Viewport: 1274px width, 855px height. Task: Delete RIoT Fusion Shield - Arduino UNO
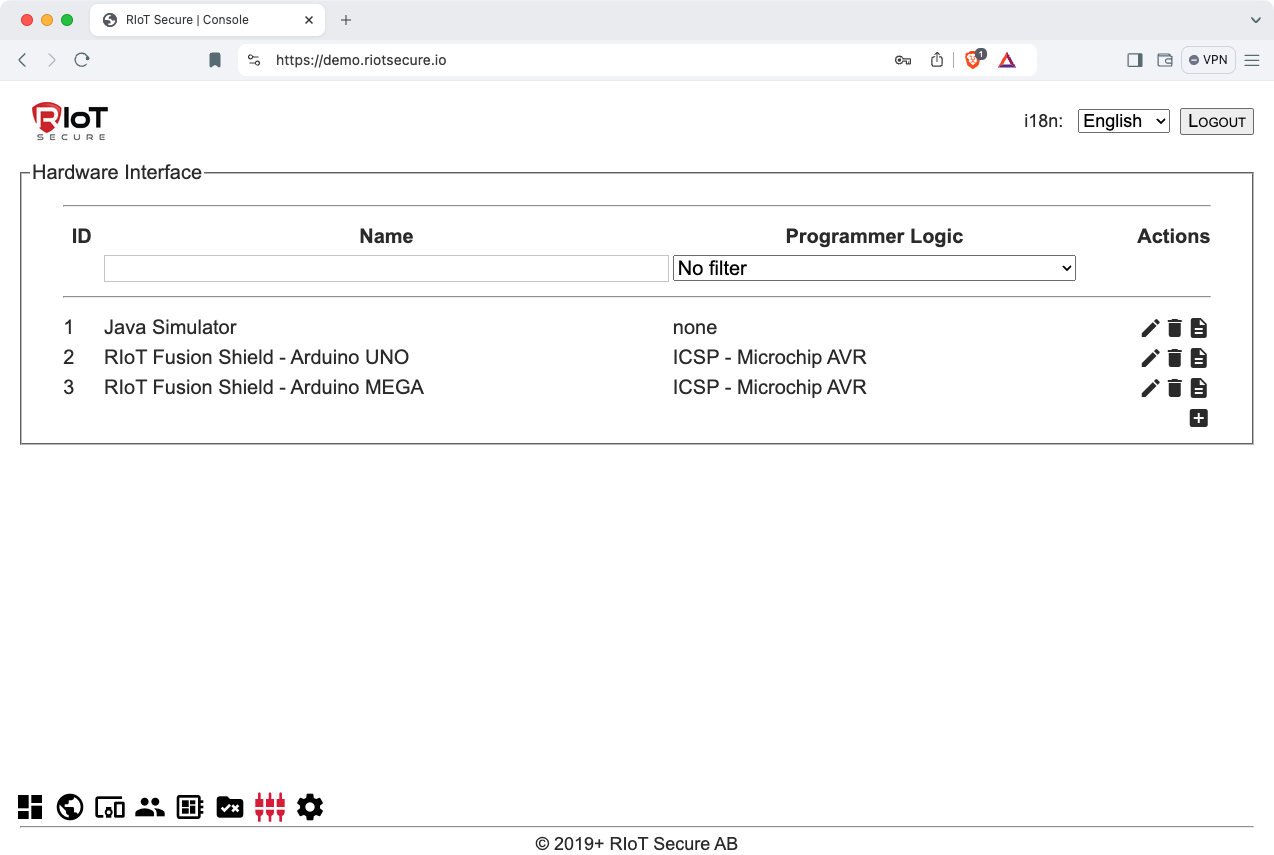1174,358
